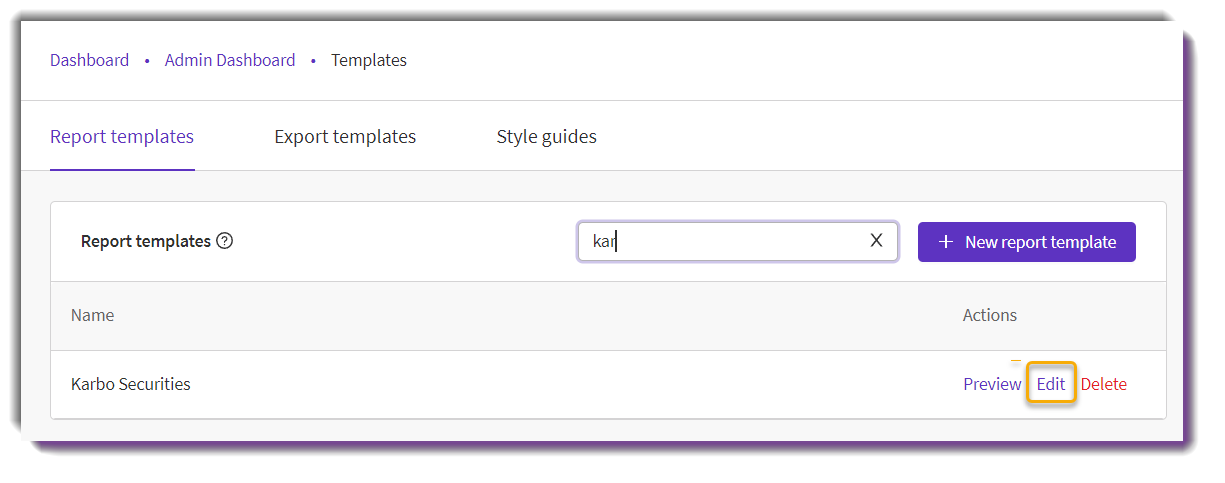This screenshot has height=483, width=1225.
Task: Open the Report templates tab
Action: click(x=122, y=137)
